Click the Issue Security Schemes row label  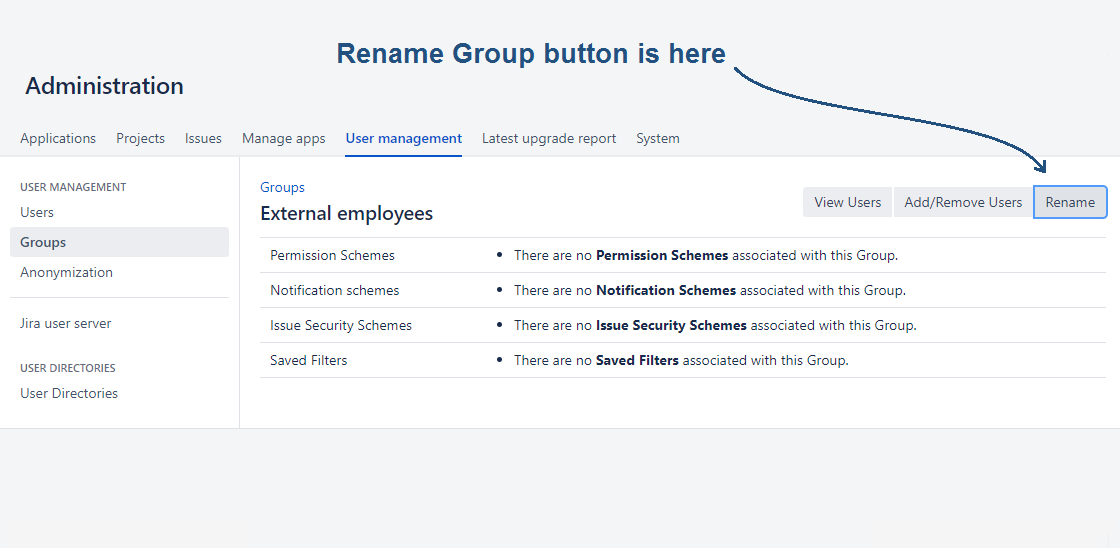point(341,325)
